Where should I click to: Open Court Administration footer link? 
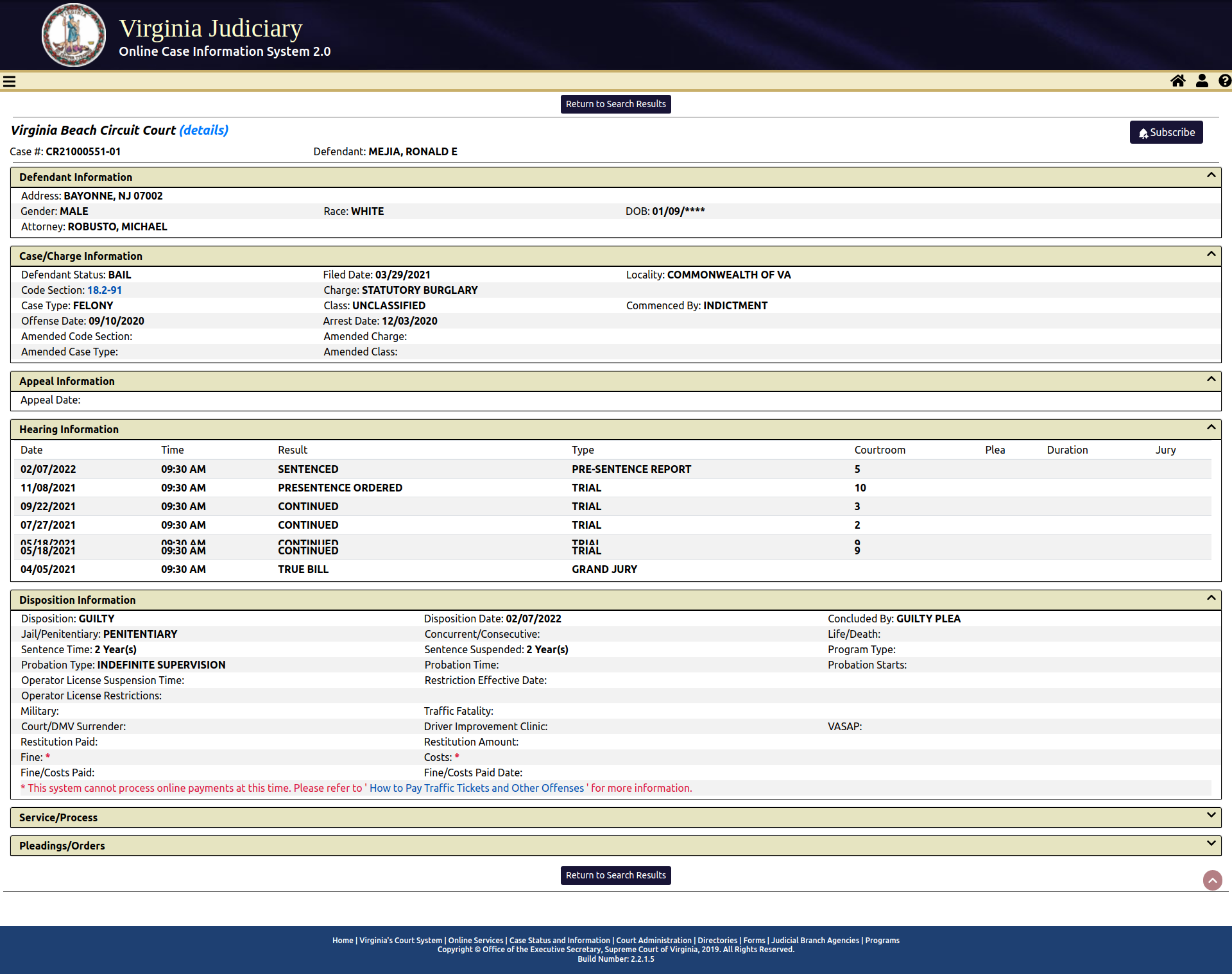pyautogui.click(x=654, y=941)
